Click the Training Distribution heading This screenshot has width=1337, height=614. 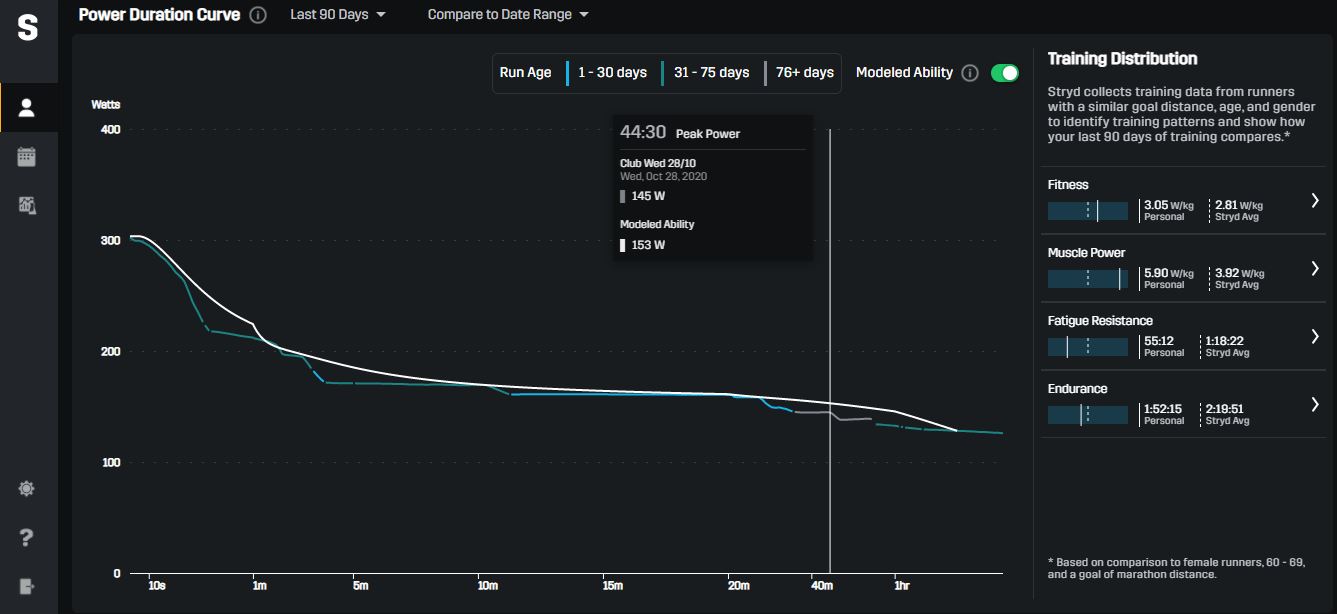[x=1122, y=59]
